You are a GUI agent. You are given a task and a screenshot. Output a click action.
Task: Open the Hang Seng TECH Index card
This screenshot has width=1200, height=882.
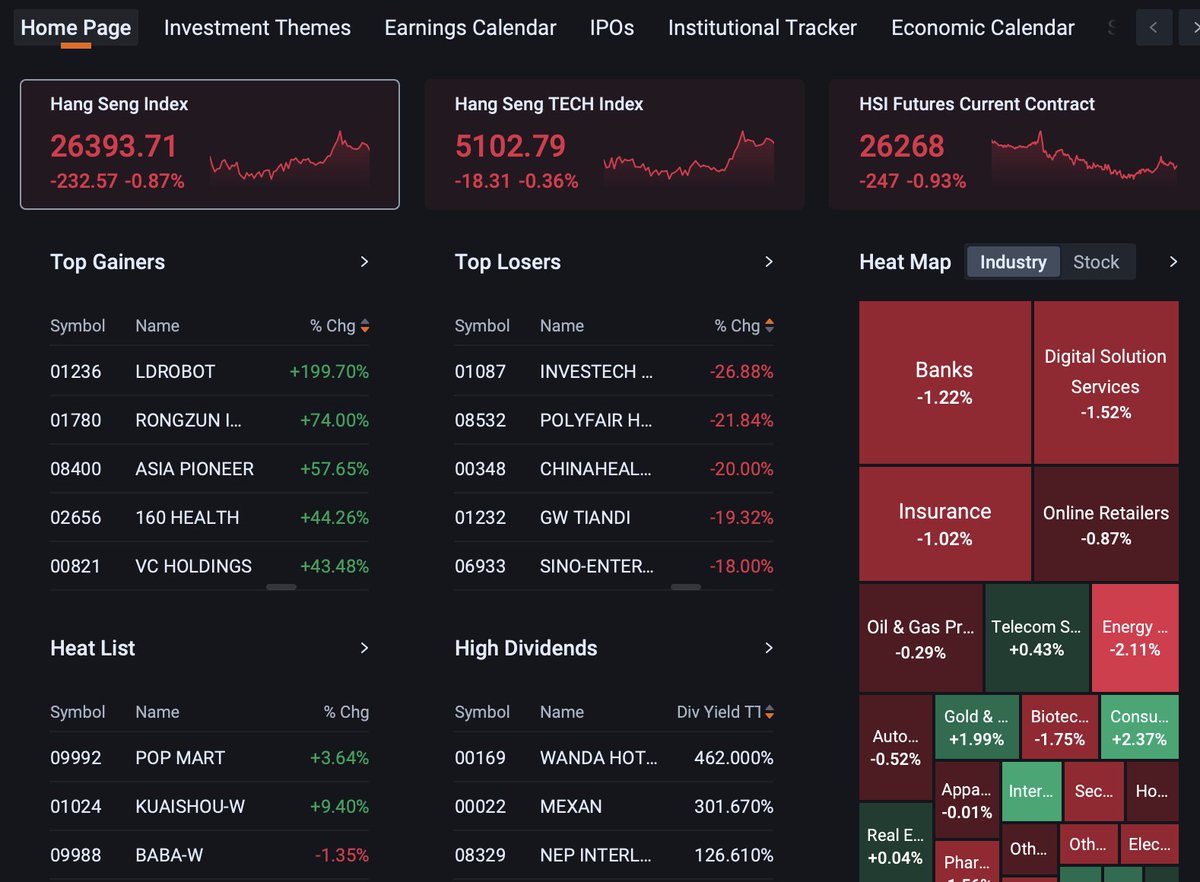tap(614, 145)
